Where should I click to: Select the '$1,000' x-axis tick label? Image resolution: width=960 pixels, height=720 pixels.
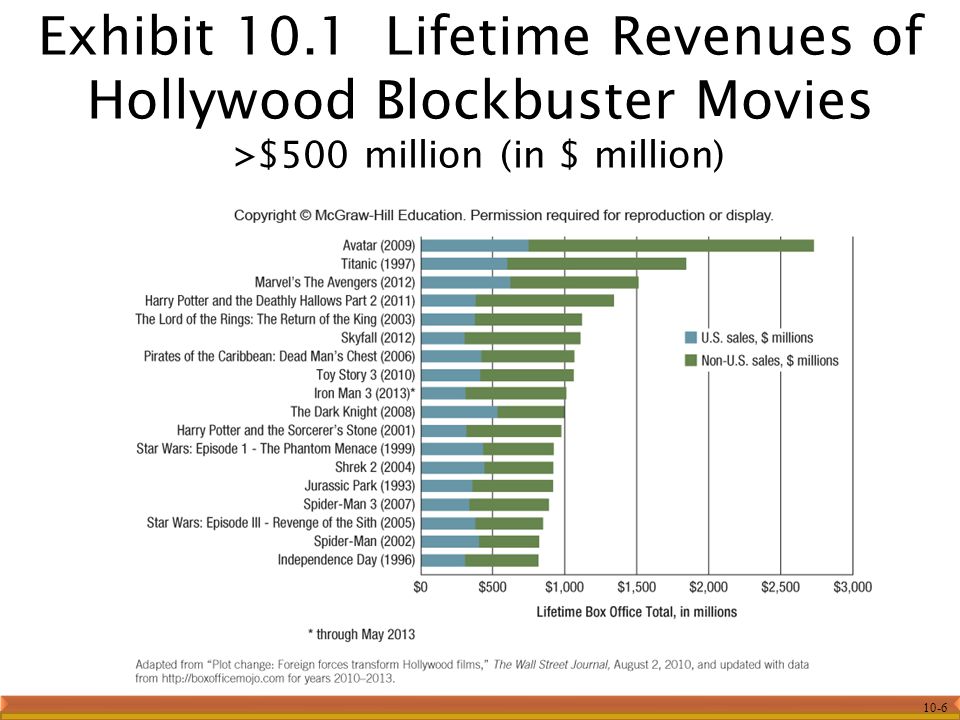point(564,587)
